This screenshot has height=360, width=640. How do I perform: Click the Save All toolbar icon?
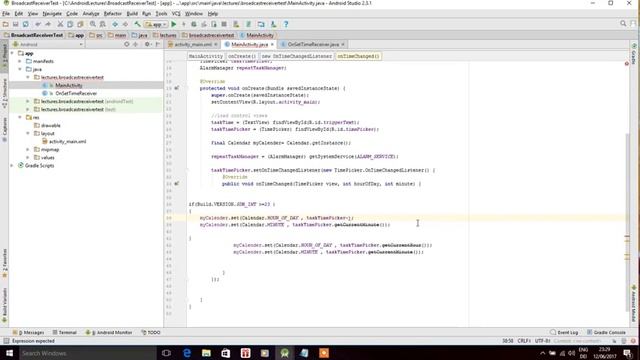[16, 24]
